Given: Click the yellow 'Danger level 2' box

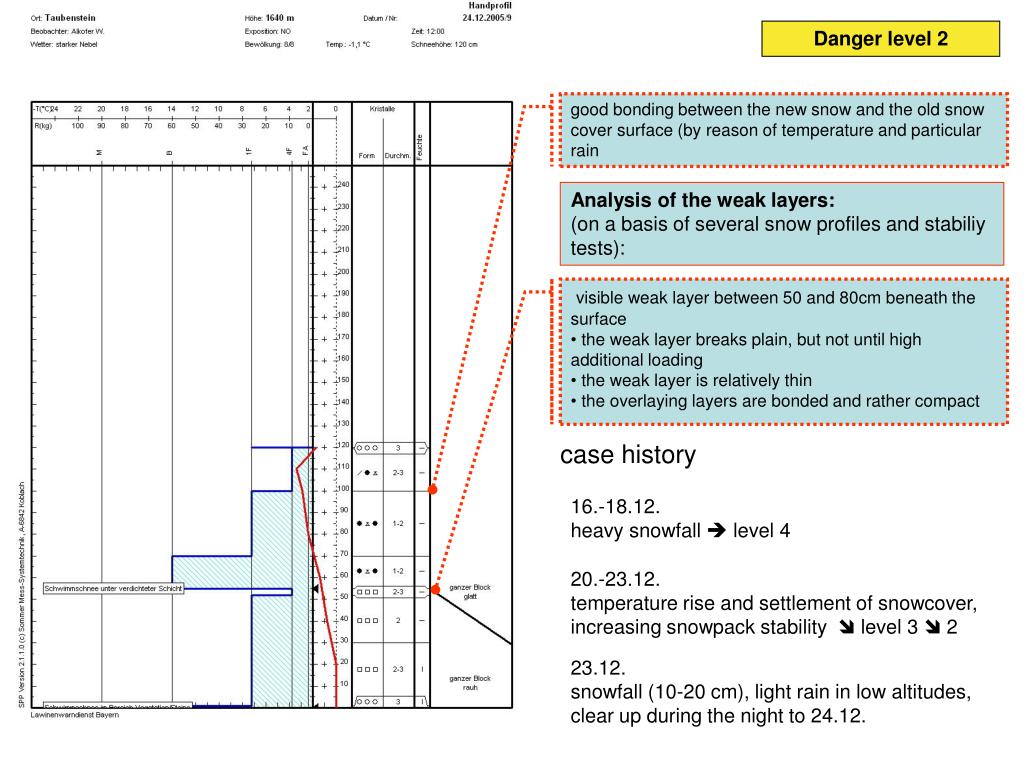Looking at the screenshot, I should pos(880,39).
